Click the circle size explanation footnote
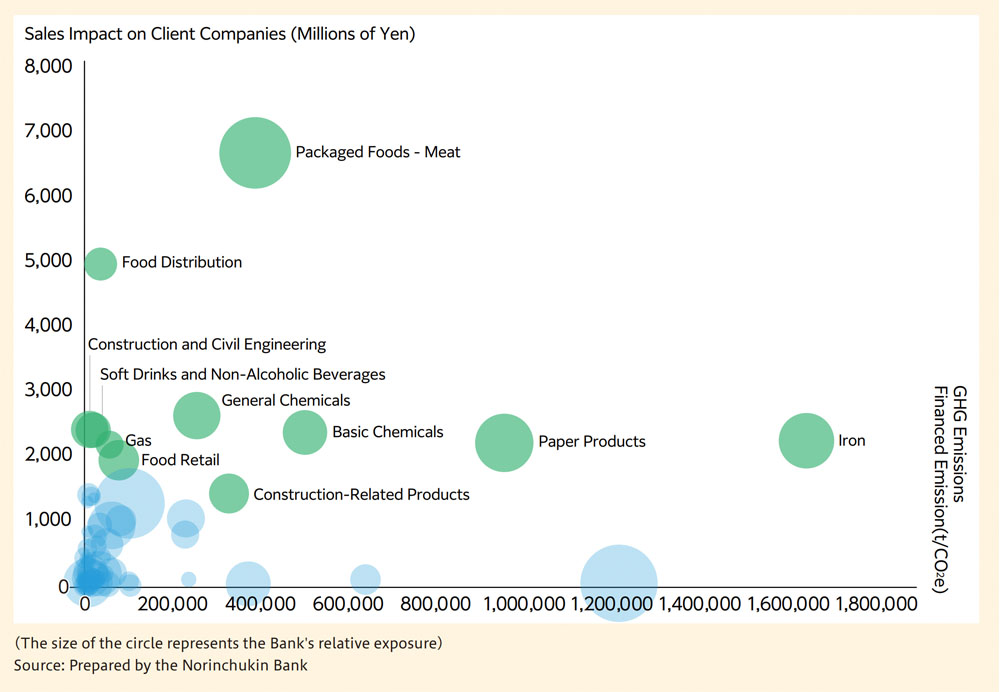 pyautogui.click(x=229, y=643)
